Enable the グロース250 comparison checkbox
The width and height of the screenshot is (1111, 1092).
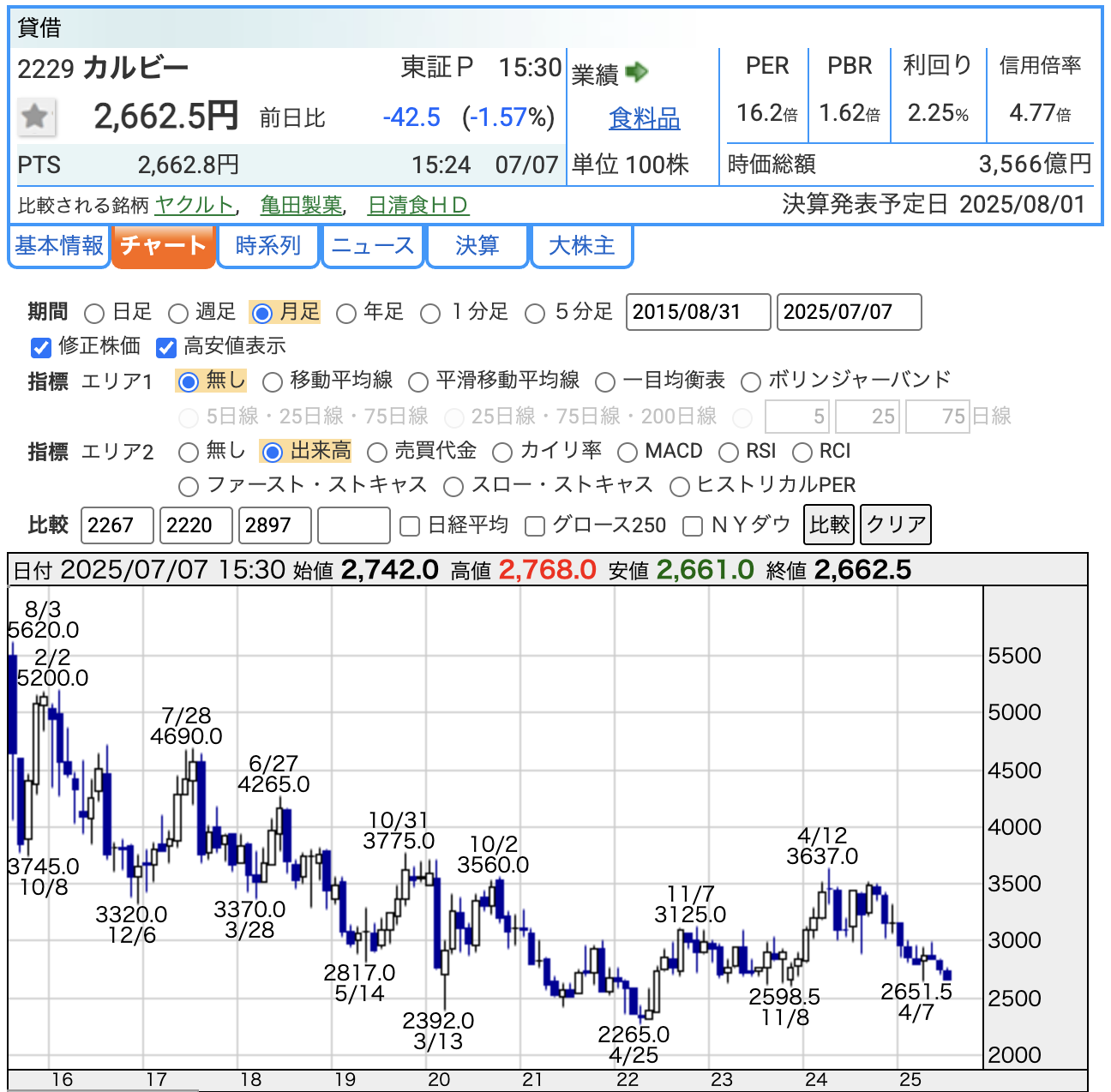[535, 526]
